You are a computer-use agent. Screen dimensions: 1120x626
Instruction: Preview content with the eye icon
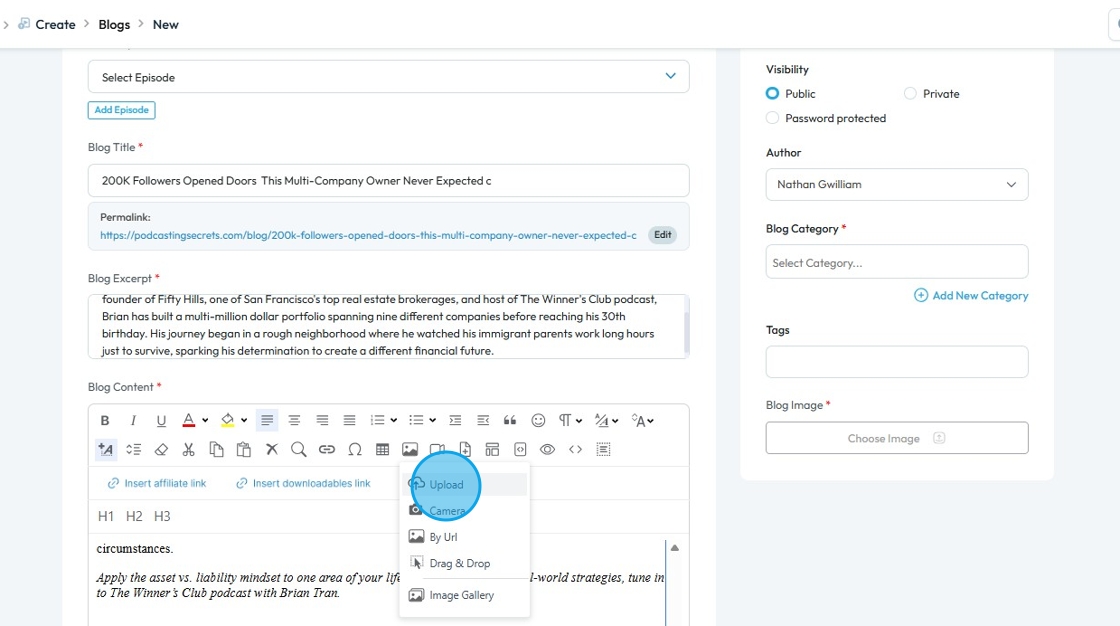point(547,449)
